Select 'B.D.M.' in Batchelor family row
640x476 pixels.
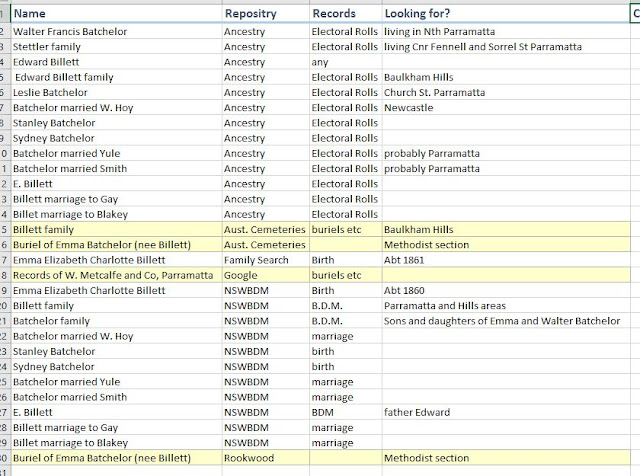pyautogui.click(x=346, y=321)
